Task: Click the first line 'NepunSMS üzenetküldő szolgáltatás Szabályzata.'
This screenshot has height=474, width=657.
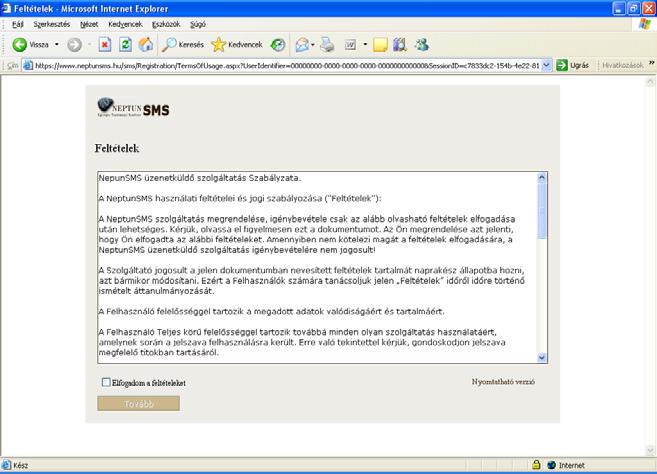Action: (200, 178)
